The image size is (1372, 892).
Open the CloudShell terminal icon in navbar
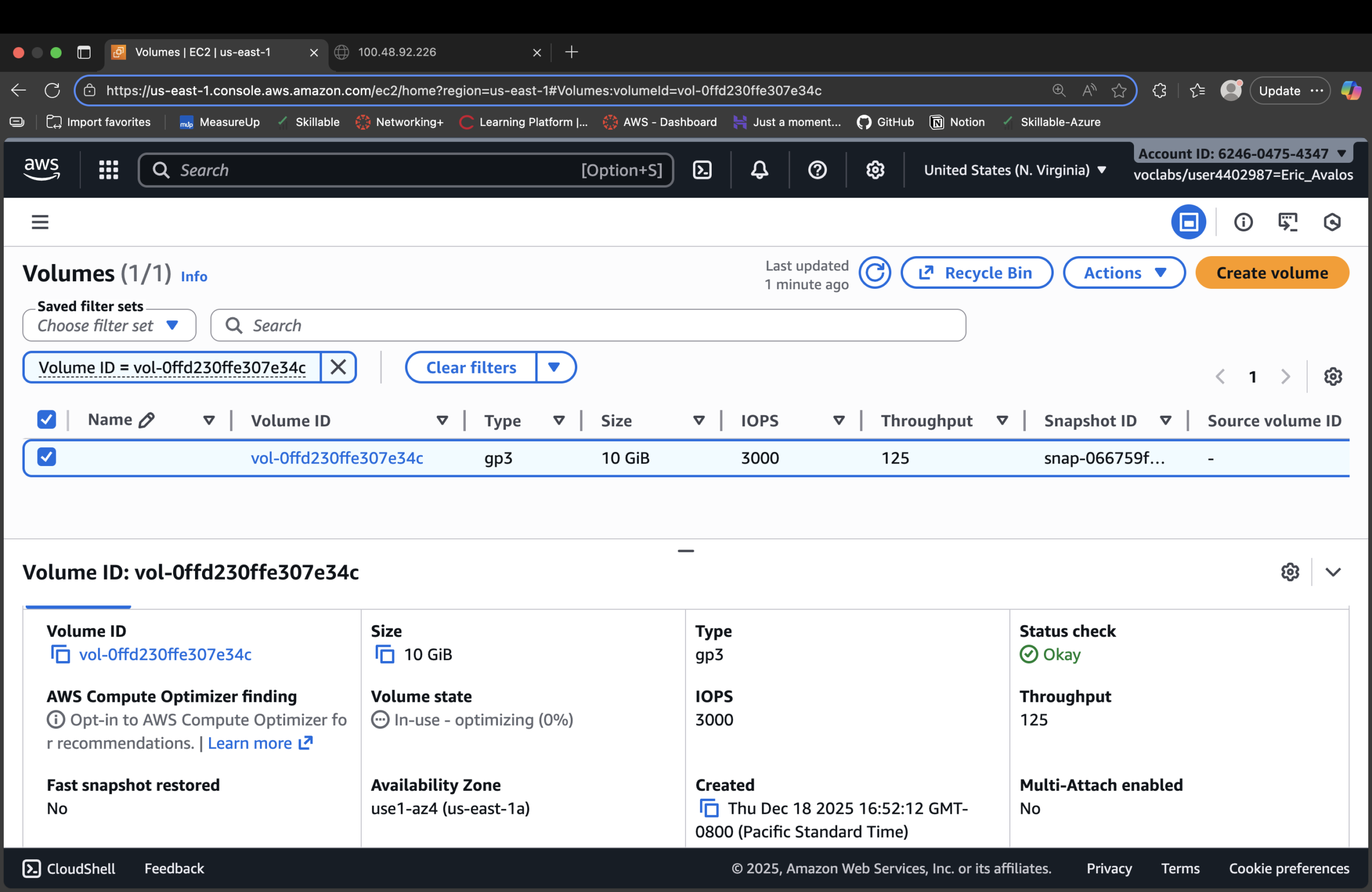[x=702, y=169]
